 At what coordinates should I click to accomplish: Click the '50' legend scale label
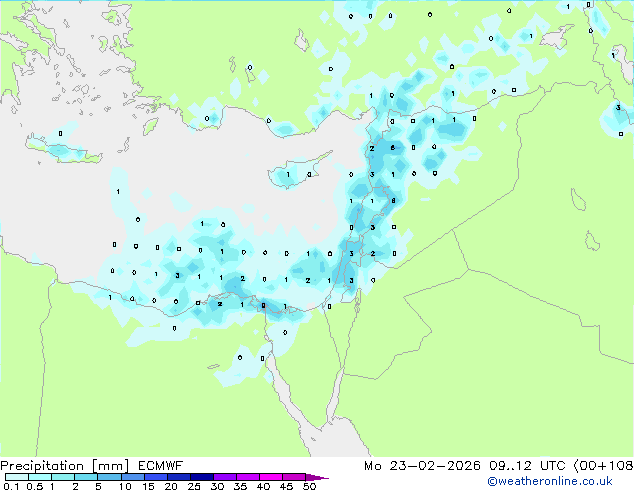pos(309,486)
